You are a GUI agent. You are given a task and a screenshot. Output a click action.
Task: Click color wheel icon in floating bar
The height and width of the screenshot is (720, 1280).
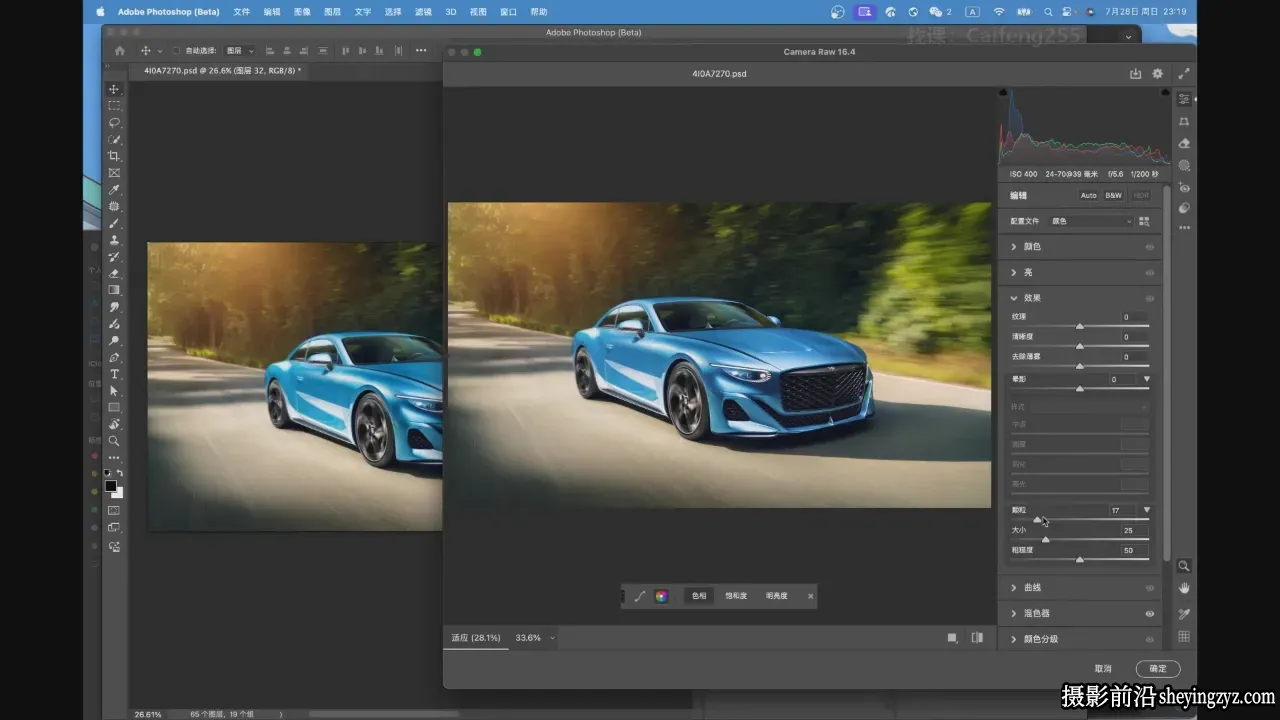click(x=661, y=596)
